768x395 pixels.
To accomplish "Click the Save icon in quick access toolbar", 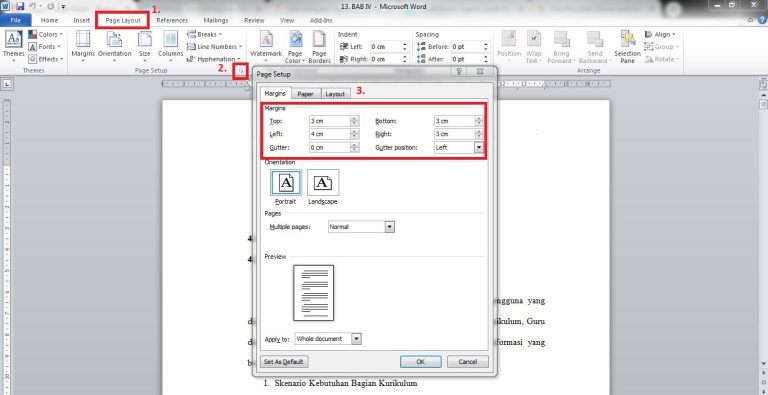I will coord(20,7).
